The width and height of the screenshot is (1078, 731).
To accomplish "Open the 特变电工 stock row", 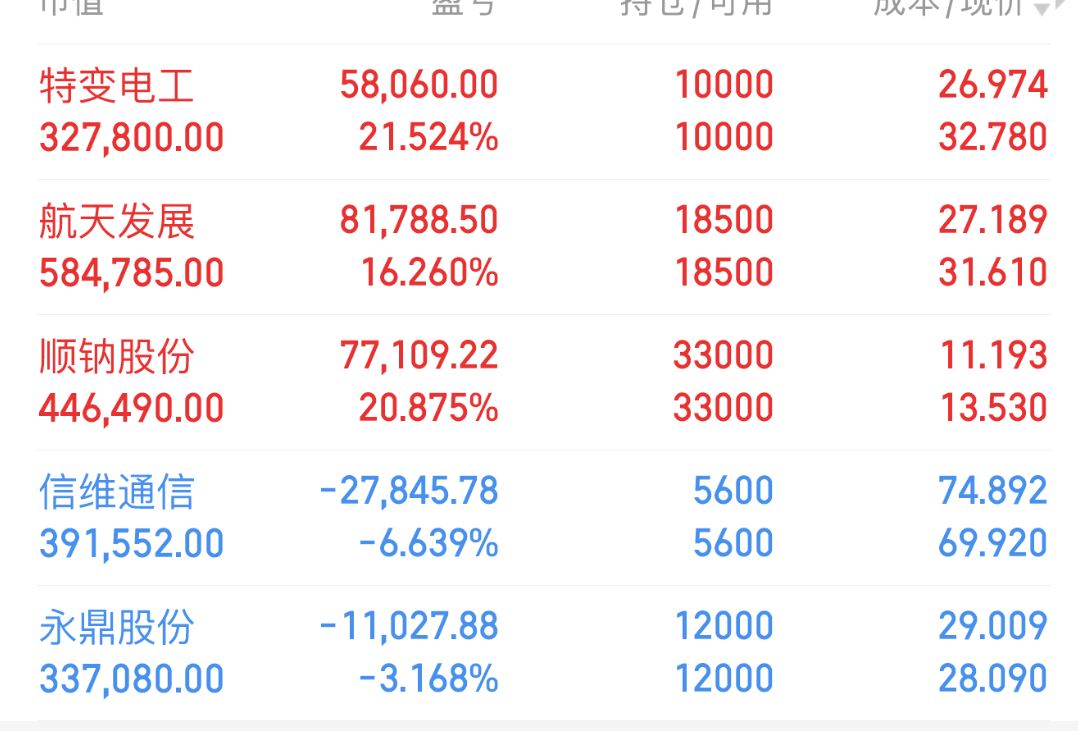I will point(116,86).
